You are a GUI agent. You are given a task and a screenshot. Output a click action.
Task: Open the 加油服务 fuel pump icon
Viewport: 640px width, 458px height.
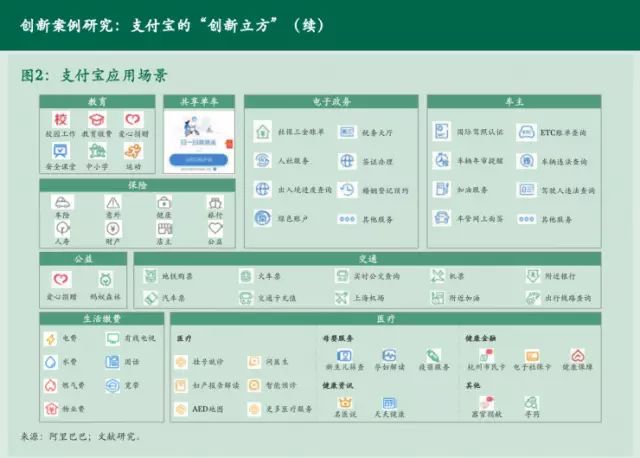pyautogui.click(x=442, y=189)
